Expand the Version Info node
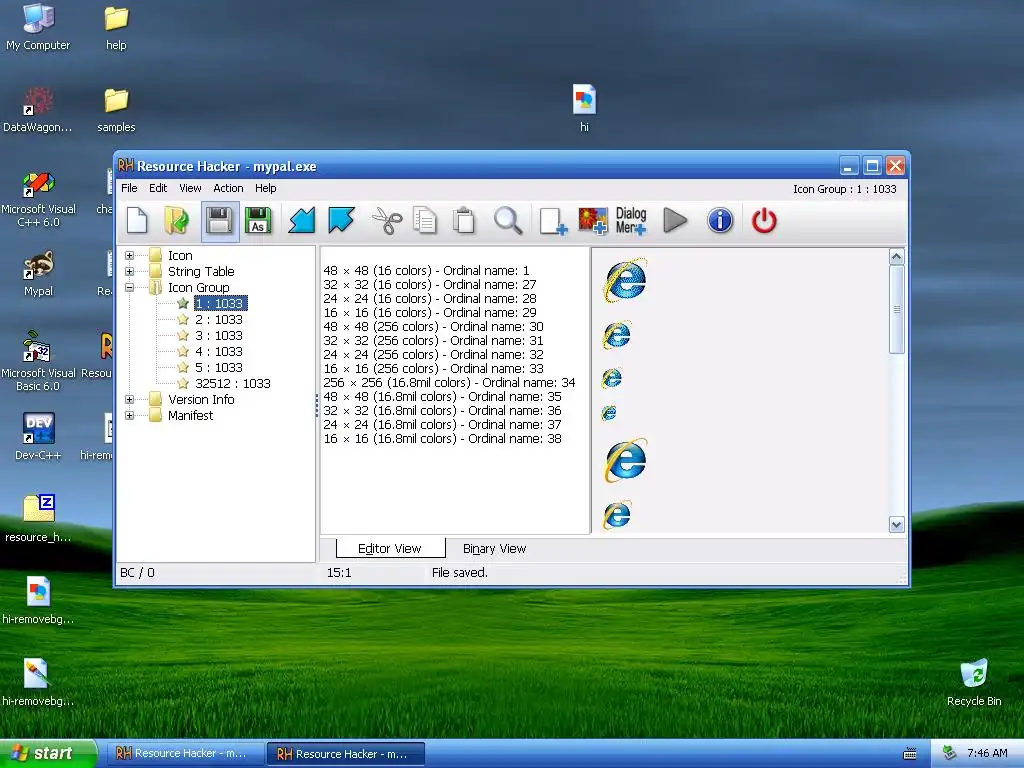The width and height of the screenshot is (1024, 768). (x=129, y=399)
